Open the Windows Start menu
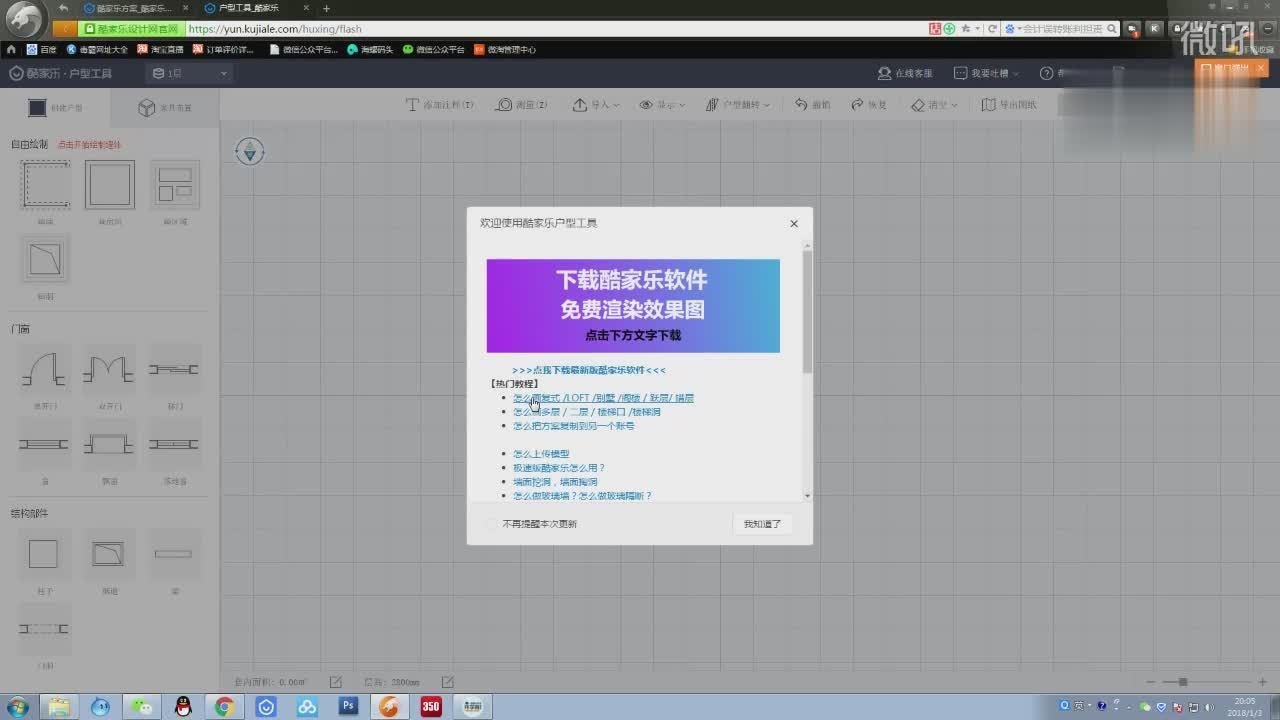The height and width of the screenshot is (720, 1280). [18, 707]
